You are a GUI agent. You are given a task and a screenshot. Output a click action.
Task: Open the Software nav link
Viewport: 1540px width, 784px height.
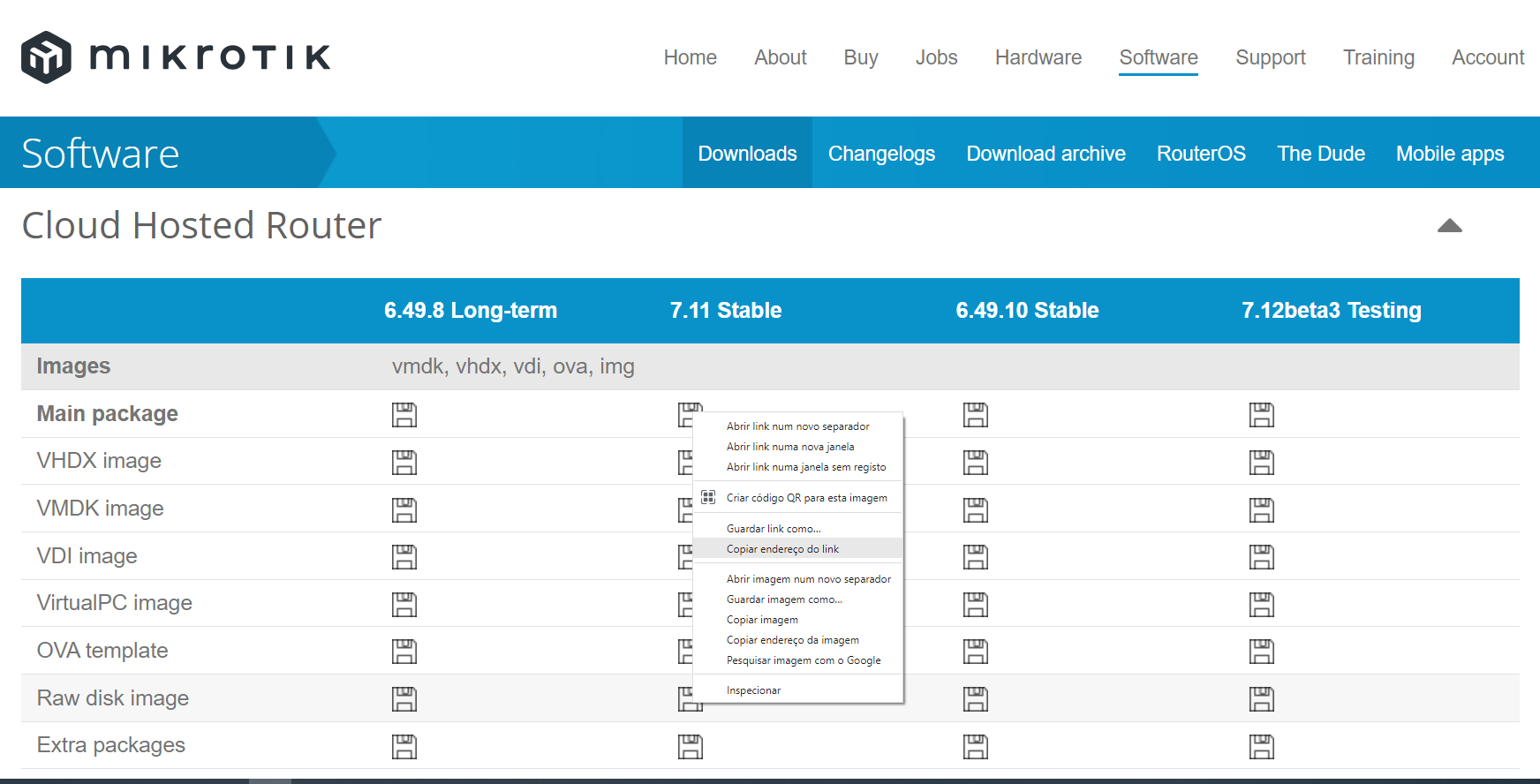coord(1159,57)
